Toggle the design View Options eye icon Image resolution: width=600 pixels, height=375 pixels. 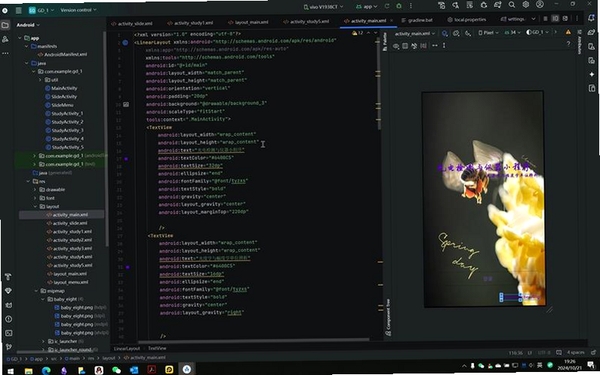[396, 46]
